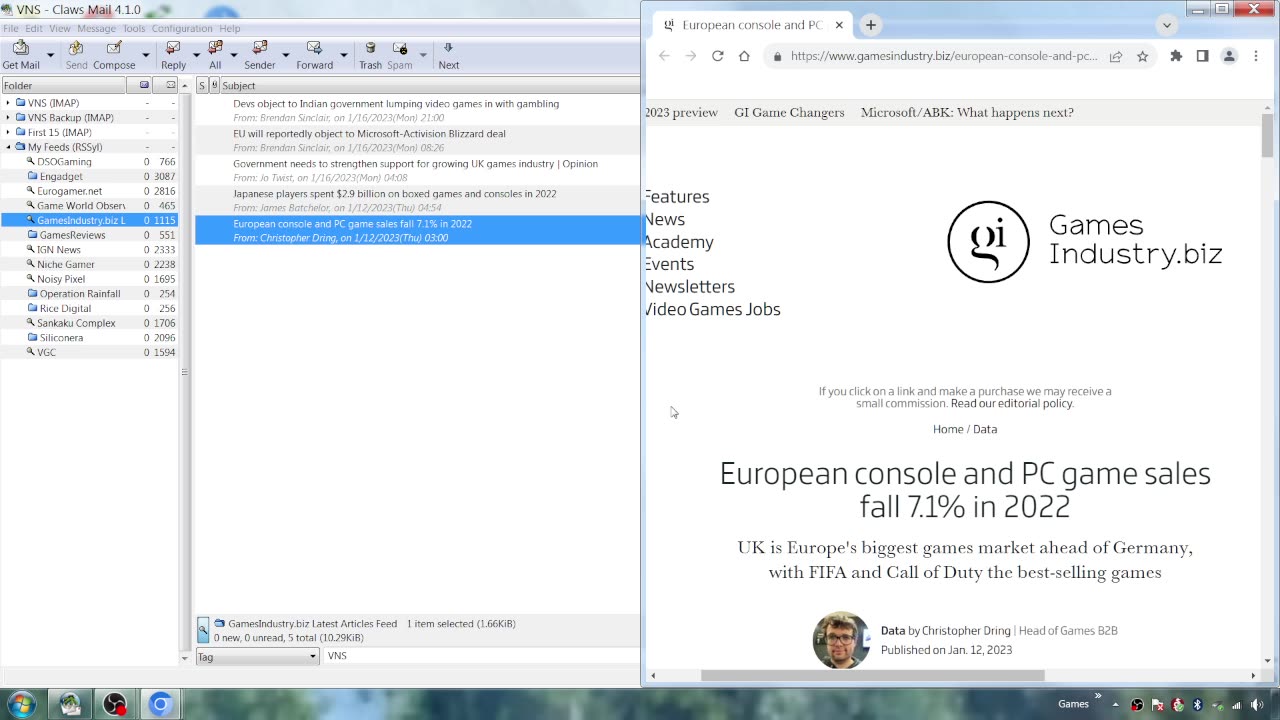Screen dimensions: 1280x720
Task: Click the S status column header
Action: [x=202, y=86]
